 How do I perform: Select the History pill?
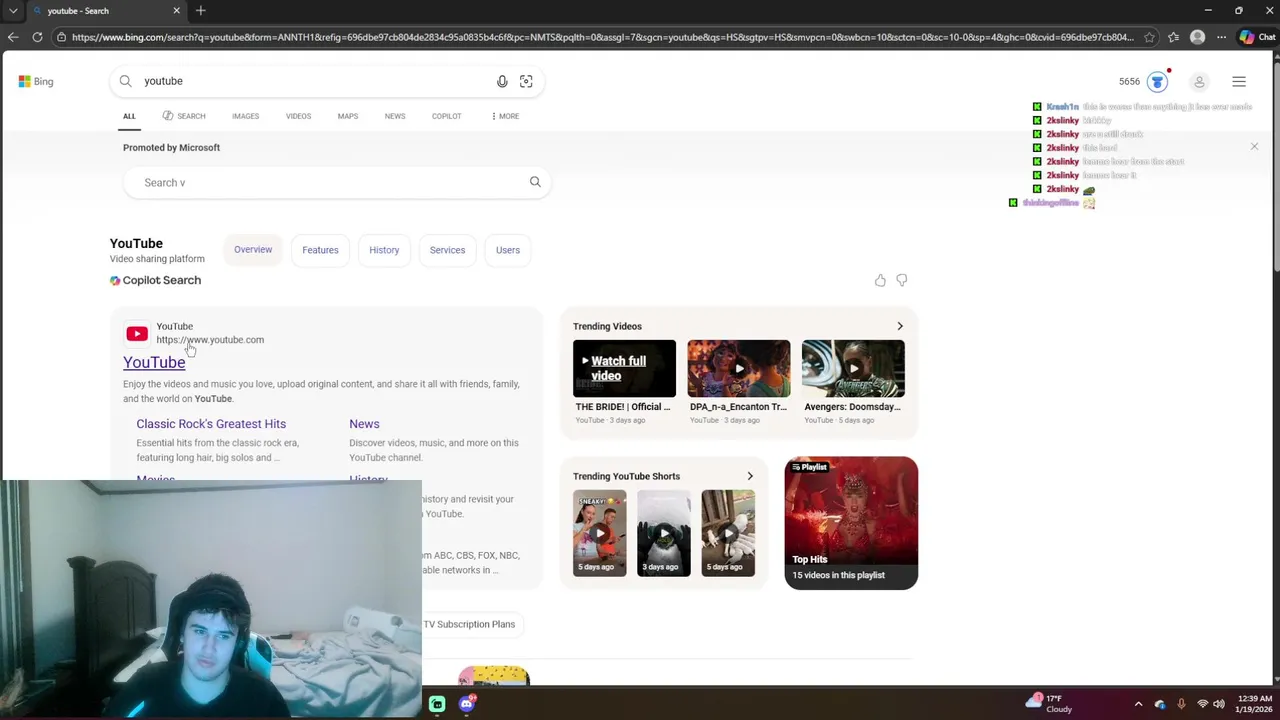(384, 250)
